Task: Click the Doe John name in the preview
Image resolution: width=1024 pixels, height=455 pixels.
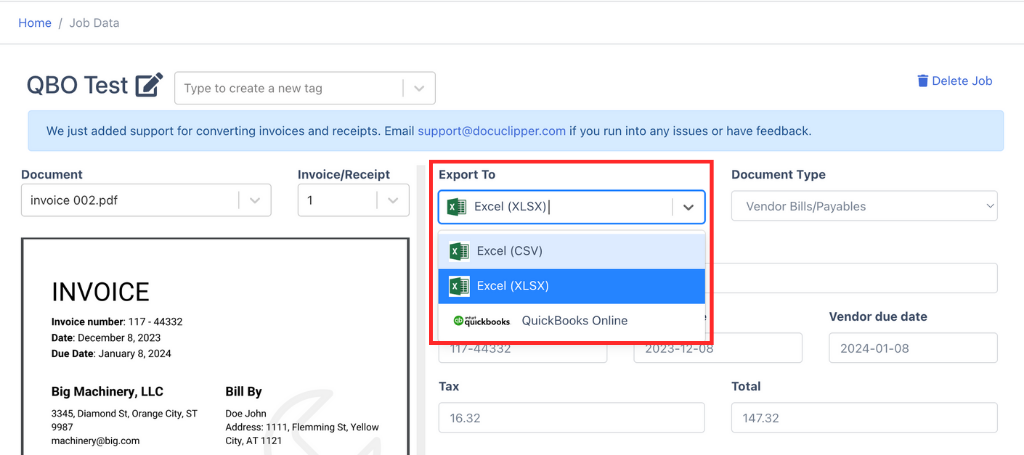Action: [x=246, y=413]
